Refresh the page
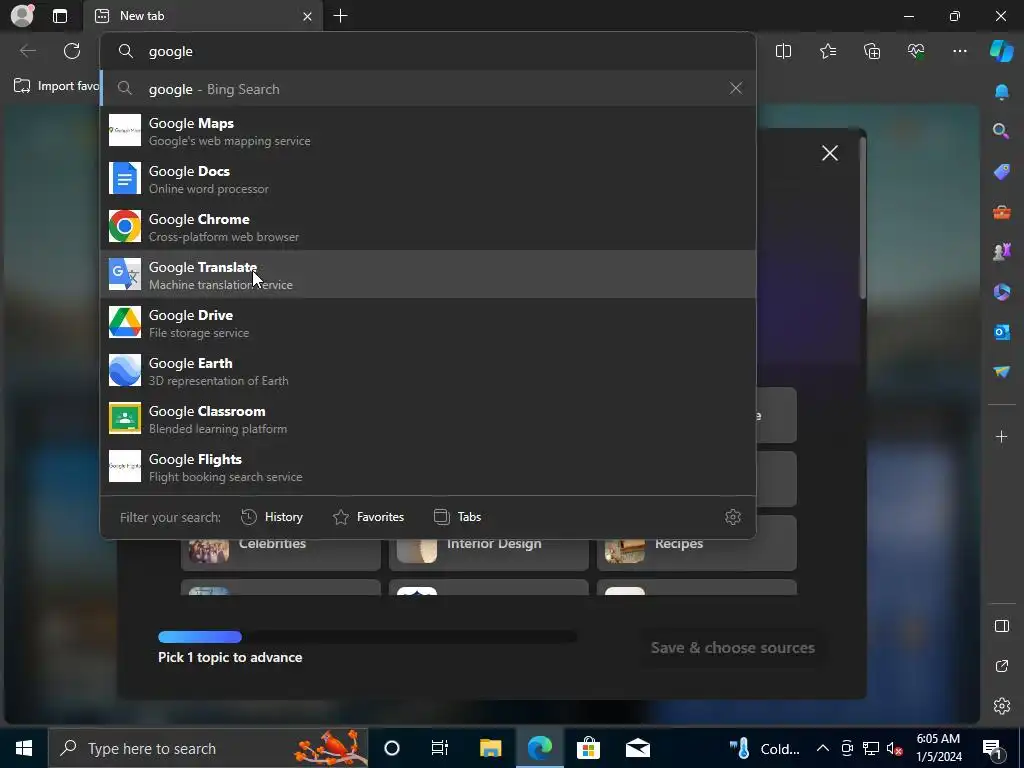Viewport: 1024px width, 768px height. [x=72, y=51]
